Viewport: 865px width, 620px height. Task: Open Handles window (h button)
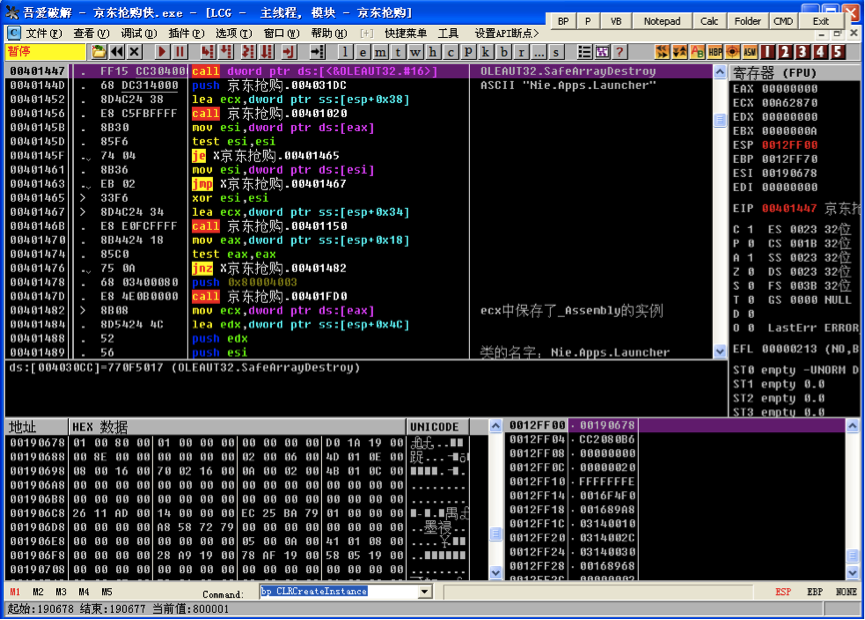click(x=433, y=52)
